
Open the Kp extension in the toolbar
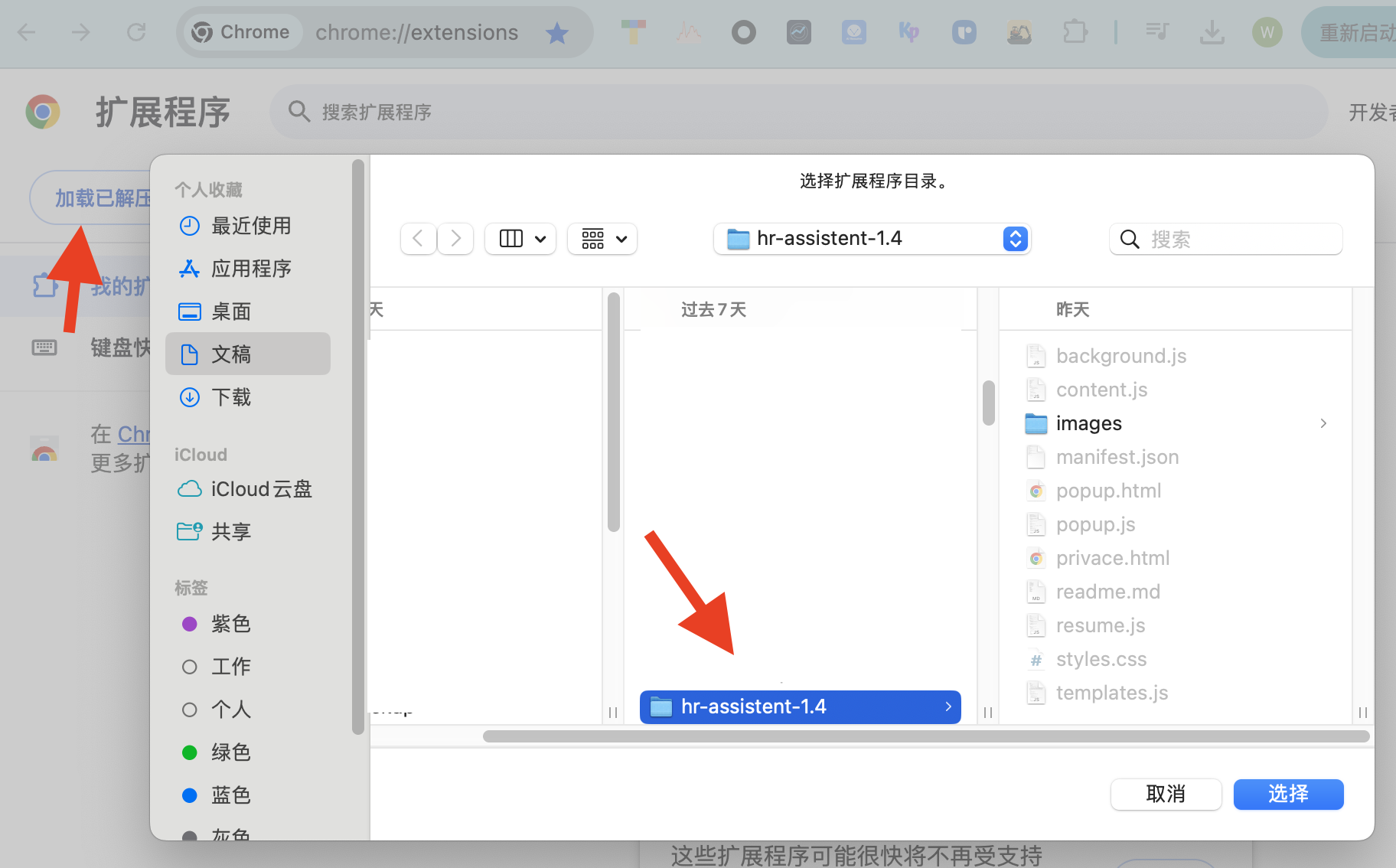coord(910,32)
